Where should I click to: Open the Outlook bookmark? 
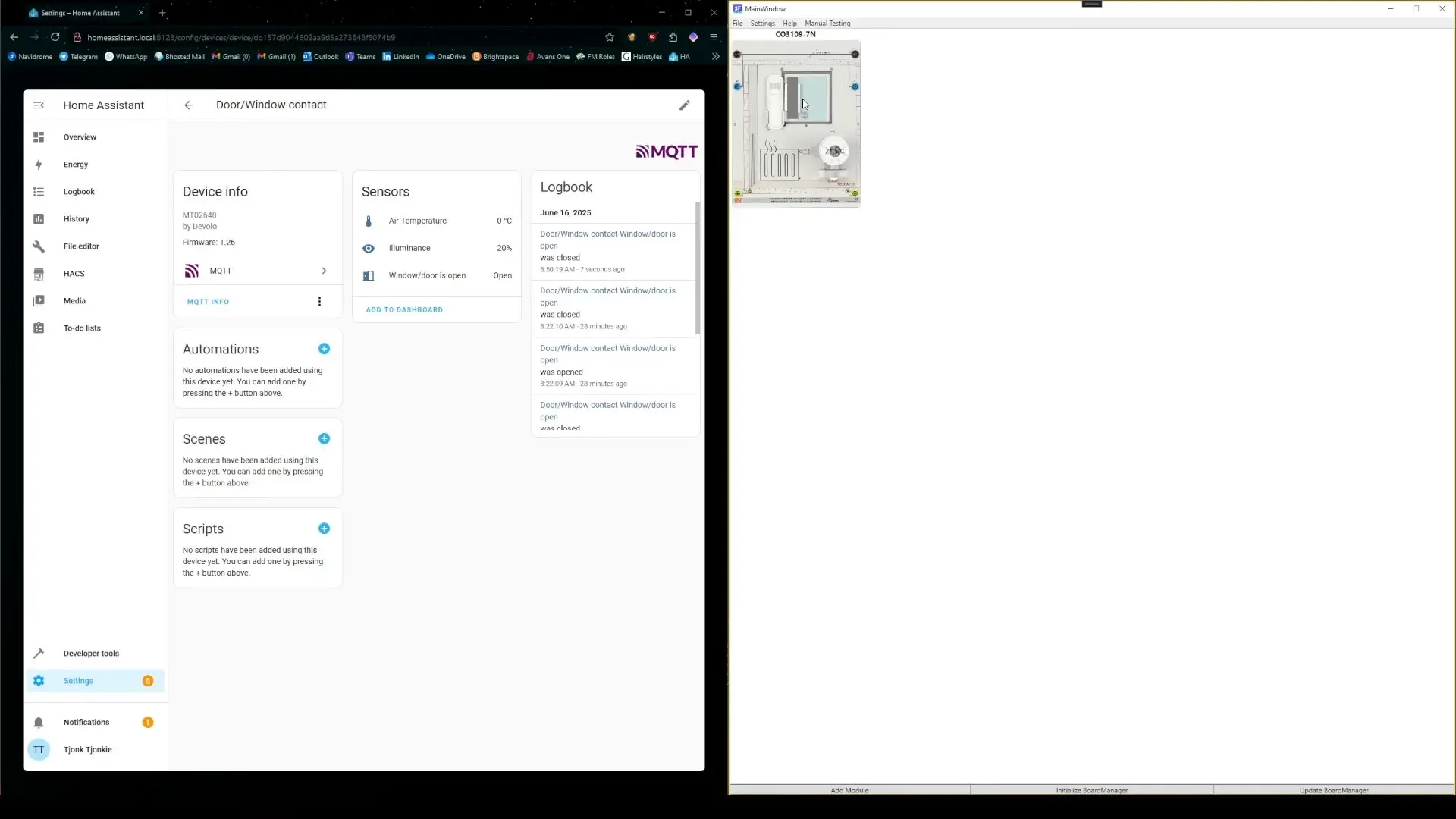(321, 57)
